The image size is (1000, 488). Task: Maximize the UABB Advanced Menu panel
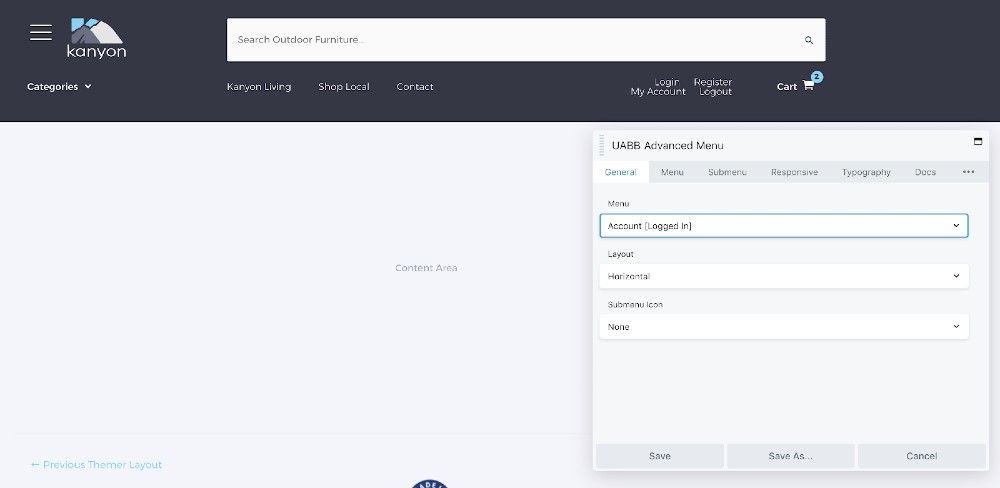(978, 142)
